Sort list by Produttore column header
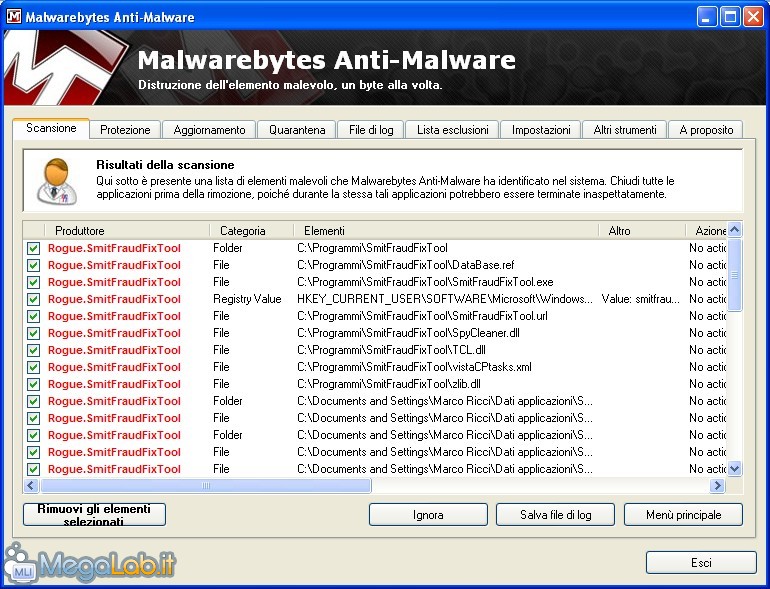The width and height of the screenshot is (770, 589). (127, 230)
